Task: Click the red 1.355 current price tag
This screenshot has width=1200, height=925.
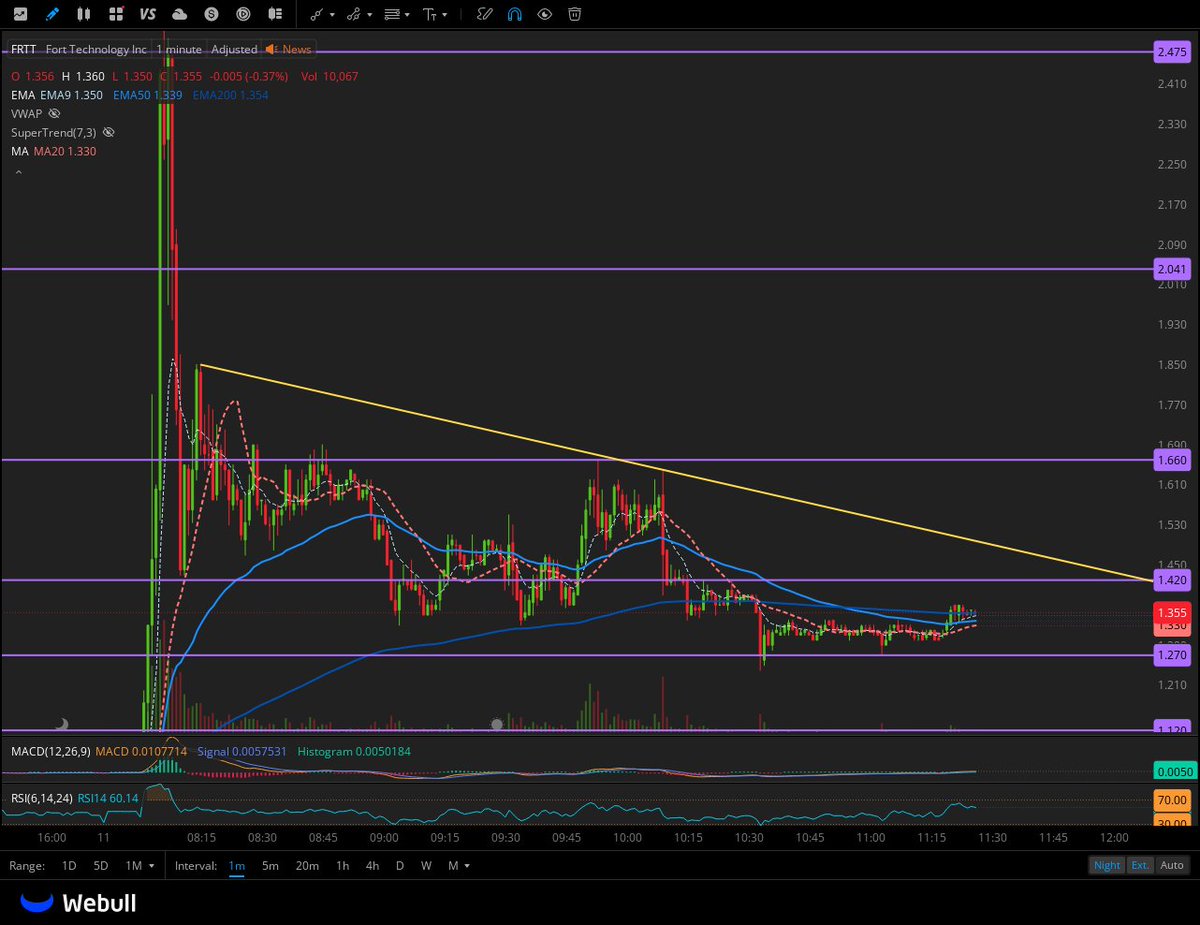Action: (1171, 612)
